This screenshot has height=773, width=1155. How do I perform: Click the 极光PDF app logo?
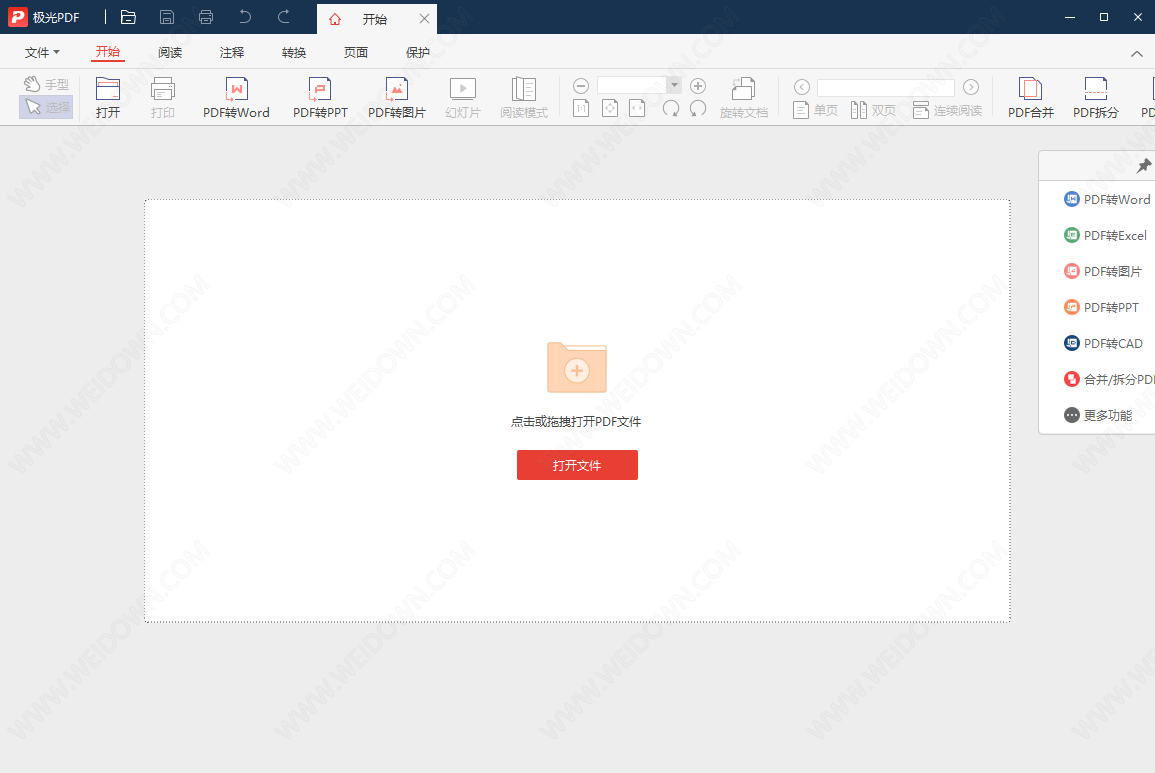[18, 17]
